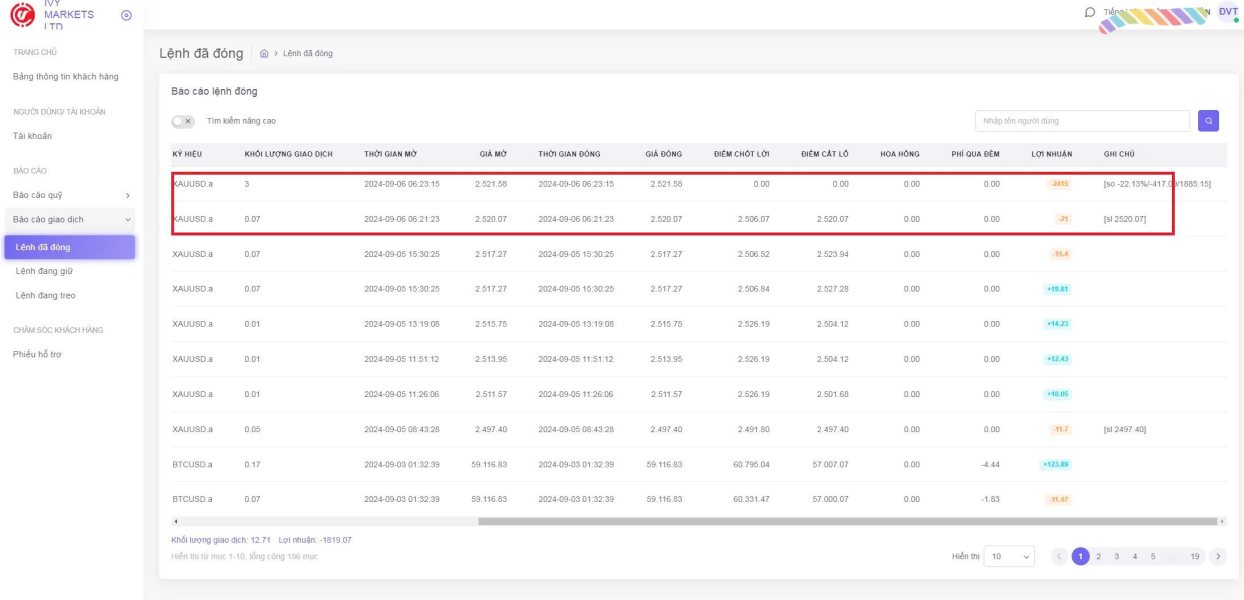Click the KHỐI LƯỢNG GIAO DỊCH column header
Screen dimensions: 1244x600
pos(289,154)
